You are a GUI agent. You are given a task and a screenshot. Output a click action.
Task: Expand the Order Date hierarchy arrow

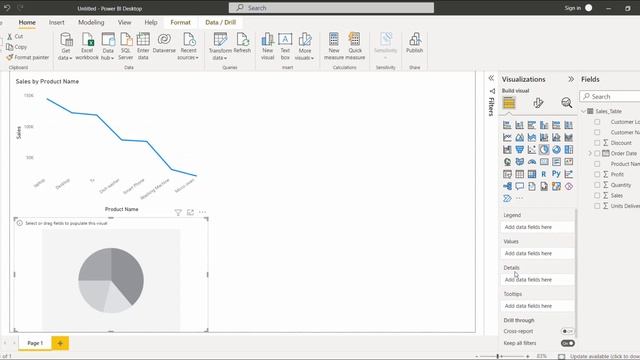point(590,153)
